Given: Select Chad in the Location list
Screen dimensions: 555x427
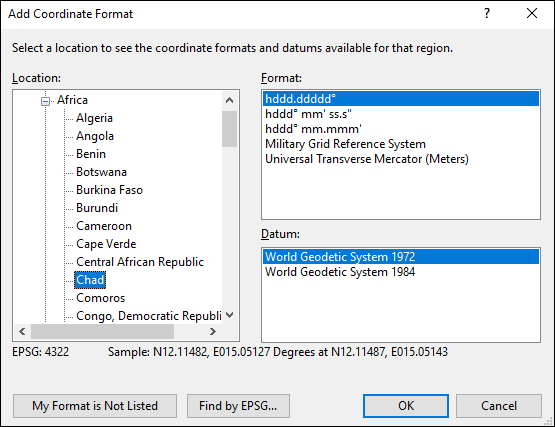Looking at the screenshot, I should tap(90, 280).
